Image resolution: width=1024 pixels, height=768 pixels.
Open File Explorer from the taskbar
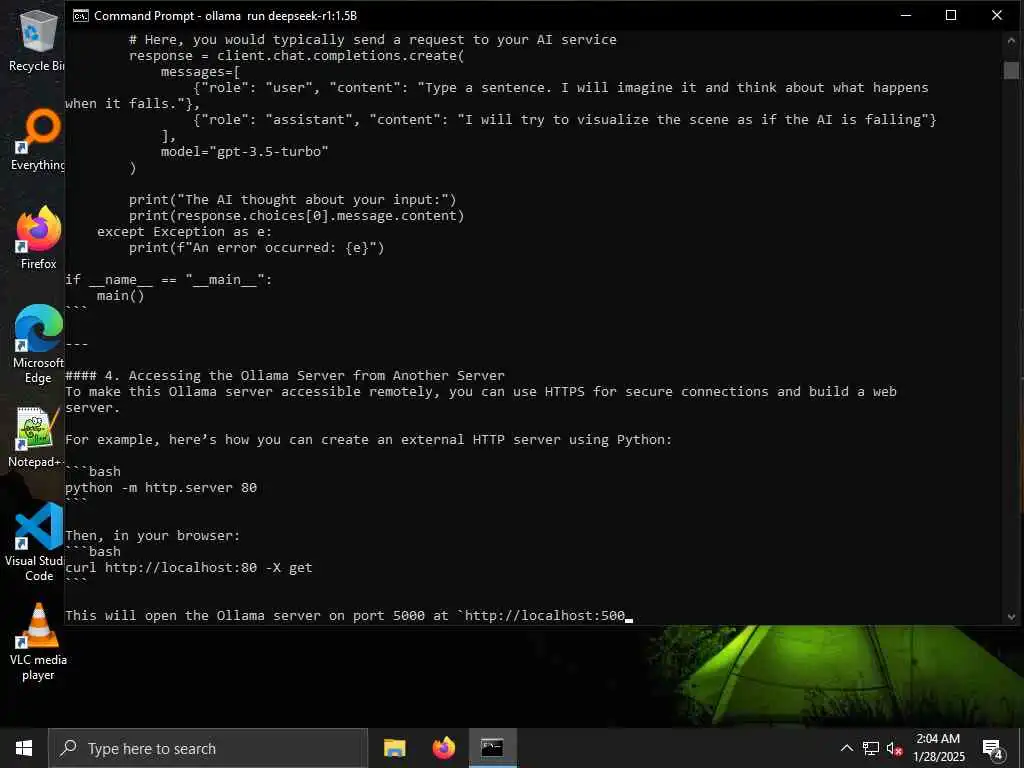click(x=394, y=748)
